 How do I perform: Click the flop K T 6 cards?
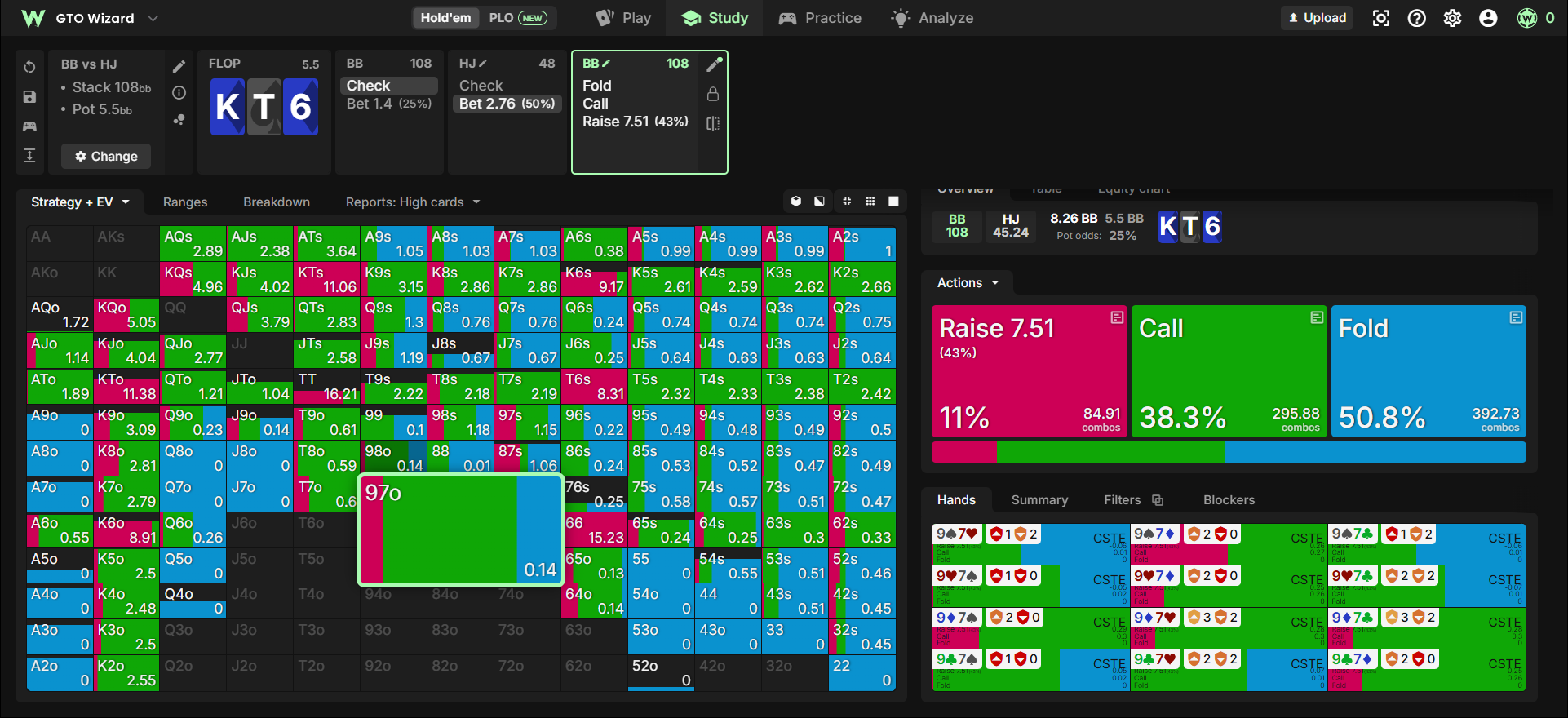pyautogui.click(x=264, y=107)
